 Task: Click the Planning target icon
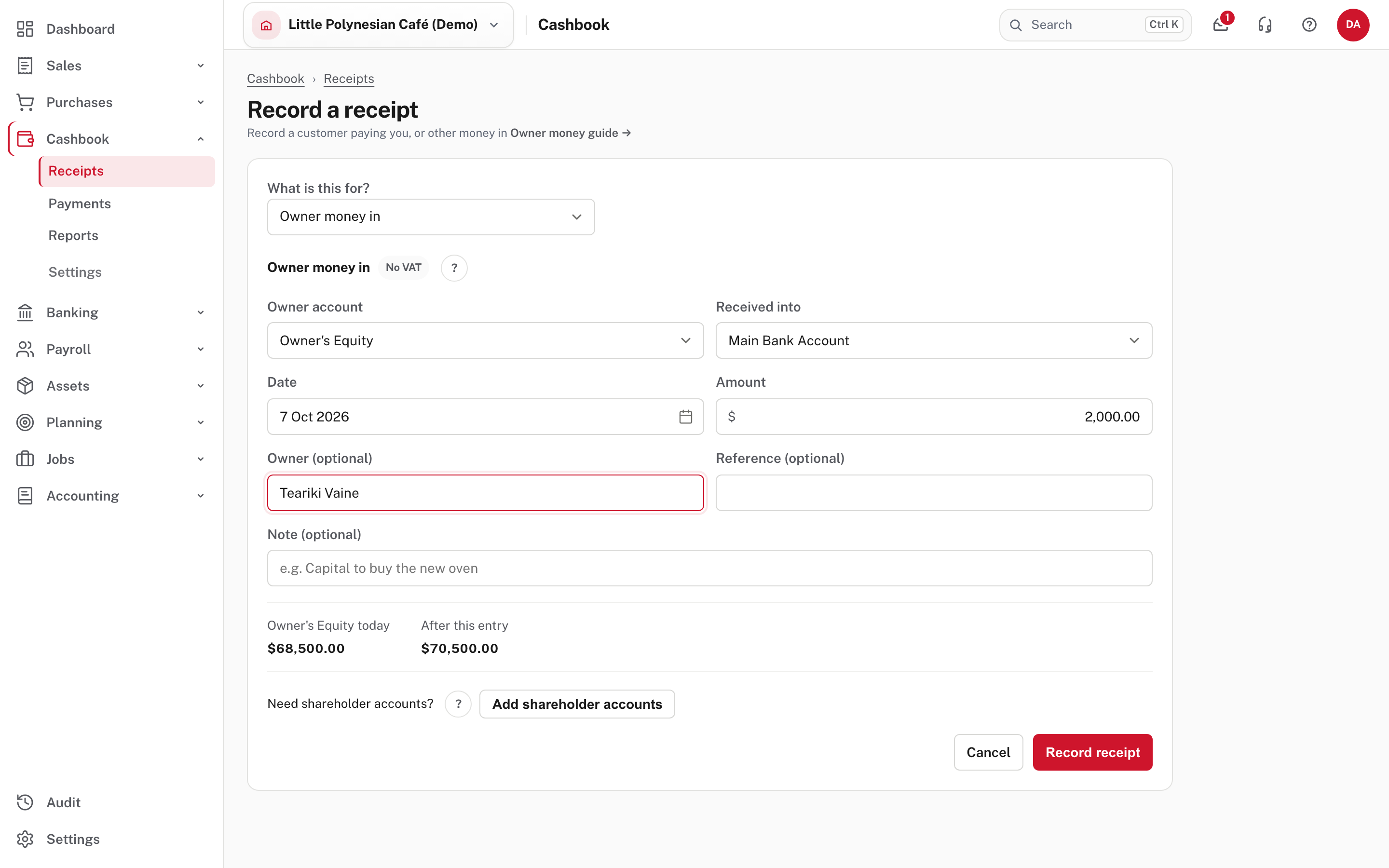(x=25, y=422)
